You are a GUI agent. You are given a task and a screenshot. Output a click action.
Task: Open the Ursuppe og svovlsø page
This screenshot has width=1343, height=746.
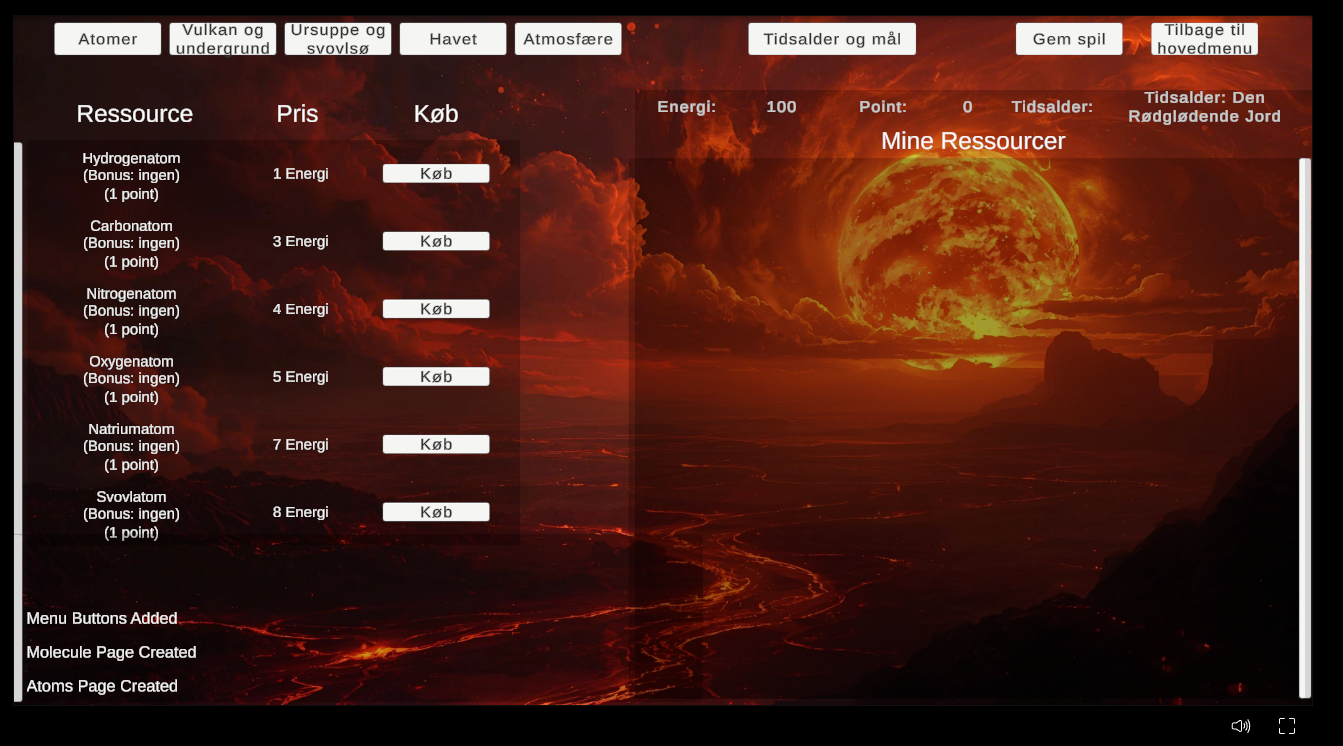point(338,39)
